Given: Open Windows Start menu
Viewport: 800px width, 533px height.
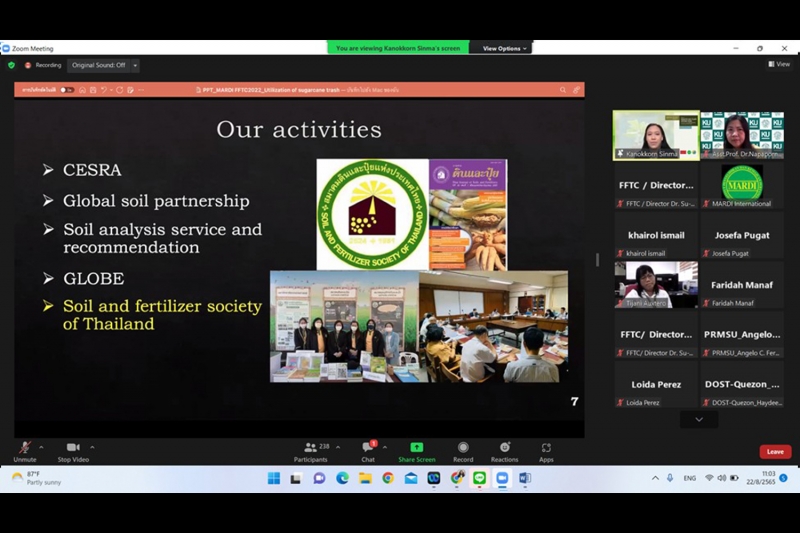Looking at the screenshot, I should click(273, 478).
